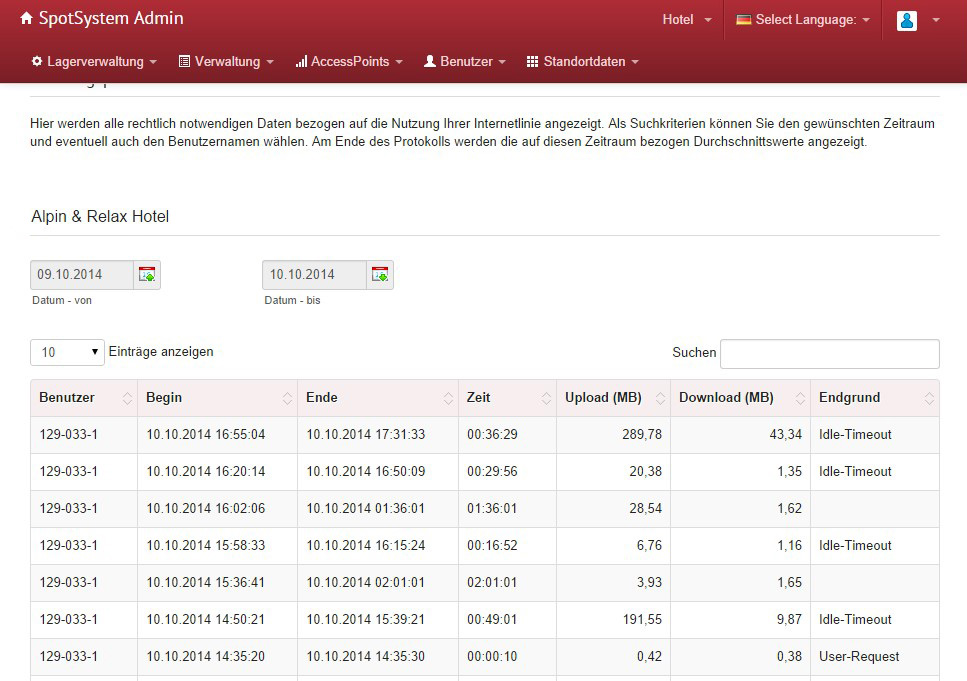Open the Select Language dropdown
Viewport: 967px width, 681px height.
[x=803, y=20]
